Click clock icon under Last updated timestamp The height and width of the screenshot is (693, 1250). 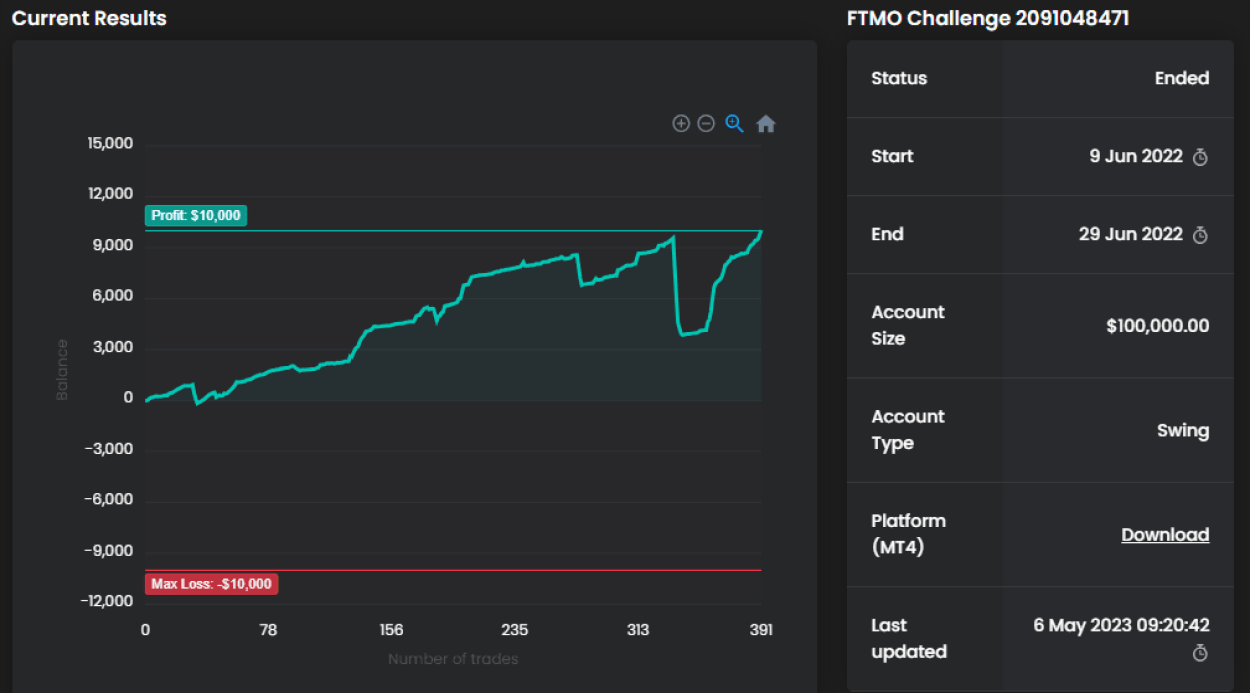(1200, 653)
